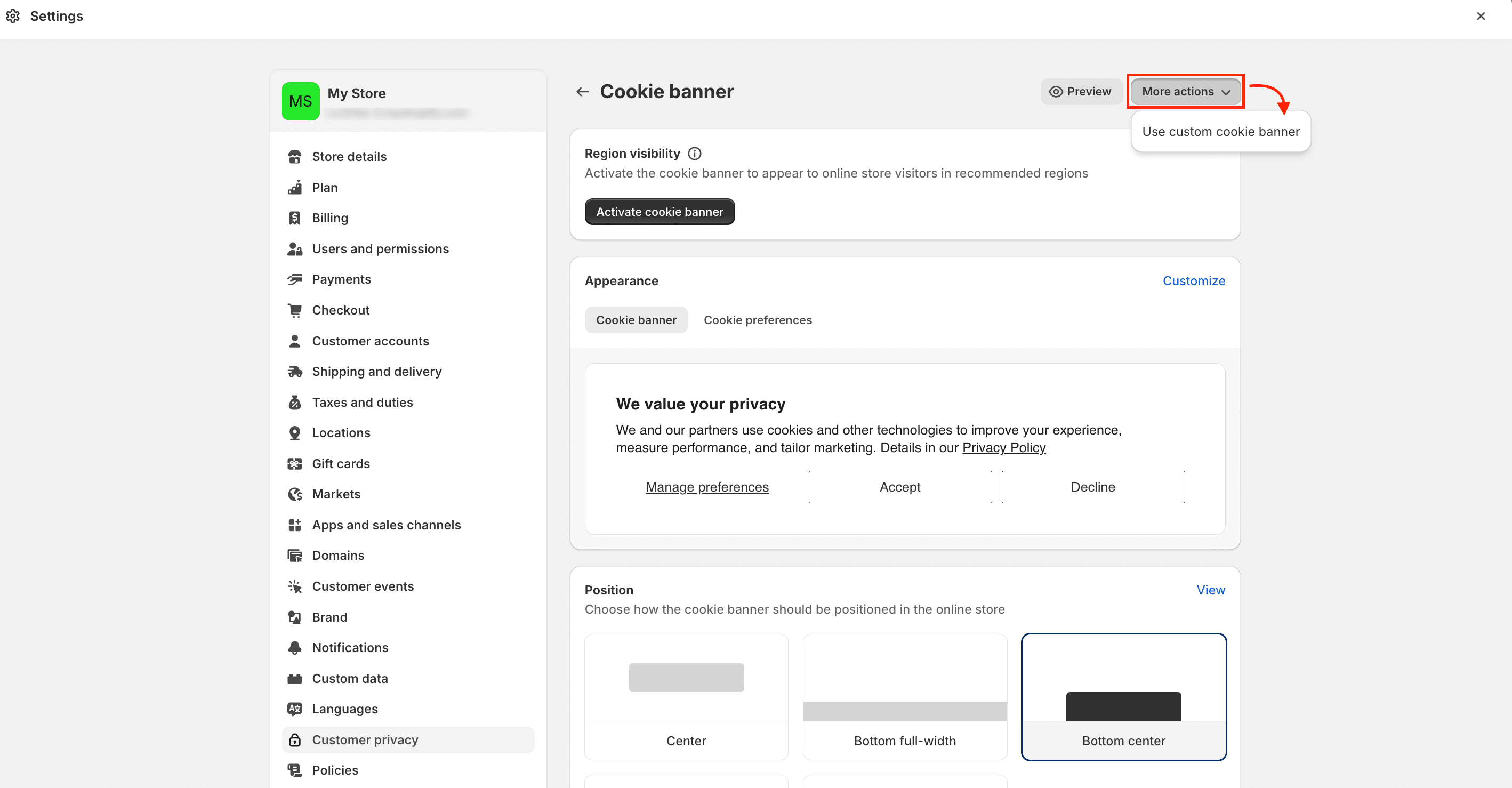Viewport: 1512px width, 788px height.
Task: Open Customer privacy in the sidebar
Action: tap(408, 740)
